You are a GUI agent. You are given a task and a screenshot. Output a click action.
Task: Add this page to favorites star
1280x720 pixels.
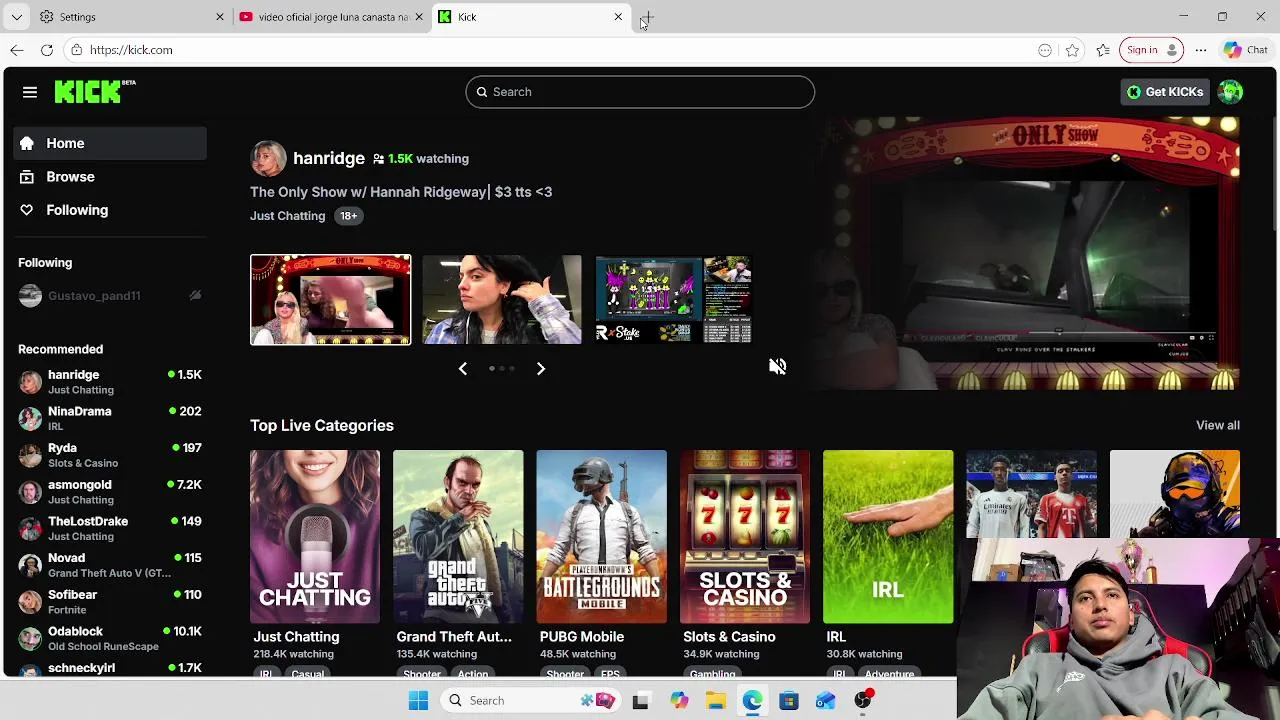pyautogui.click(x=1072, y=50)
